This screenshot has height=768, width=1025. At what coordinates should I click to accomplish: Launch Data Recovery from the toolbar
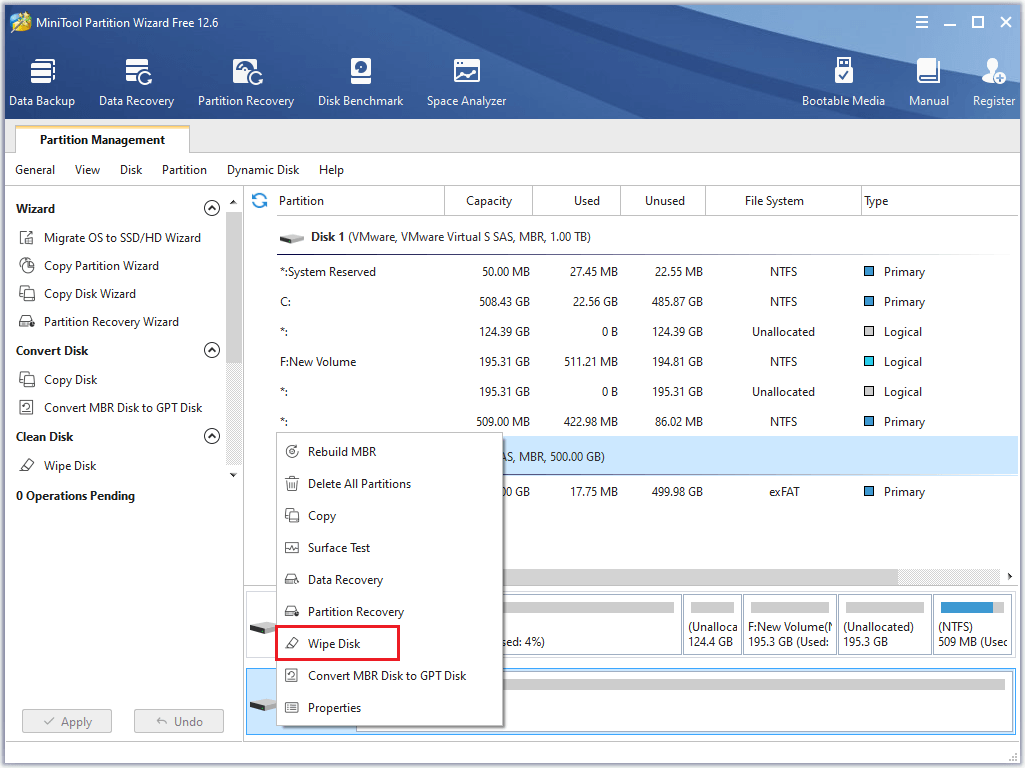137,82
